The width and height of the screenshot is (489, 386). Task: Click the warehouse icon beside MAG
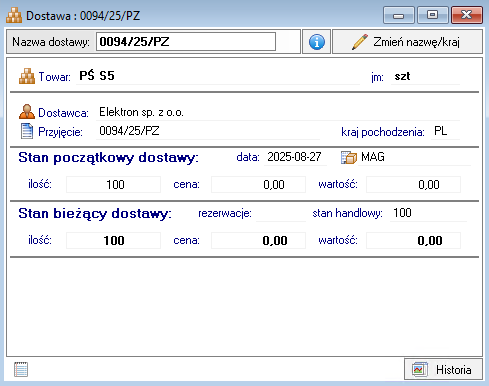349,157
